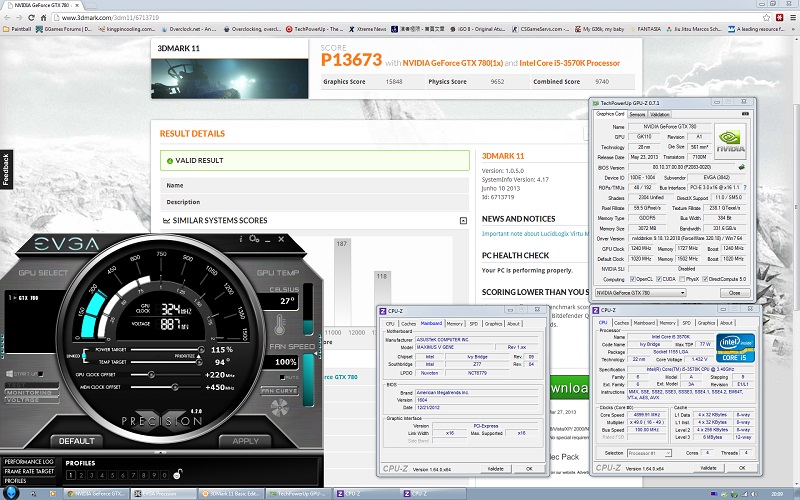Open Fan Curve settings in Precision
800x500 pixels.
coord(279,390)
